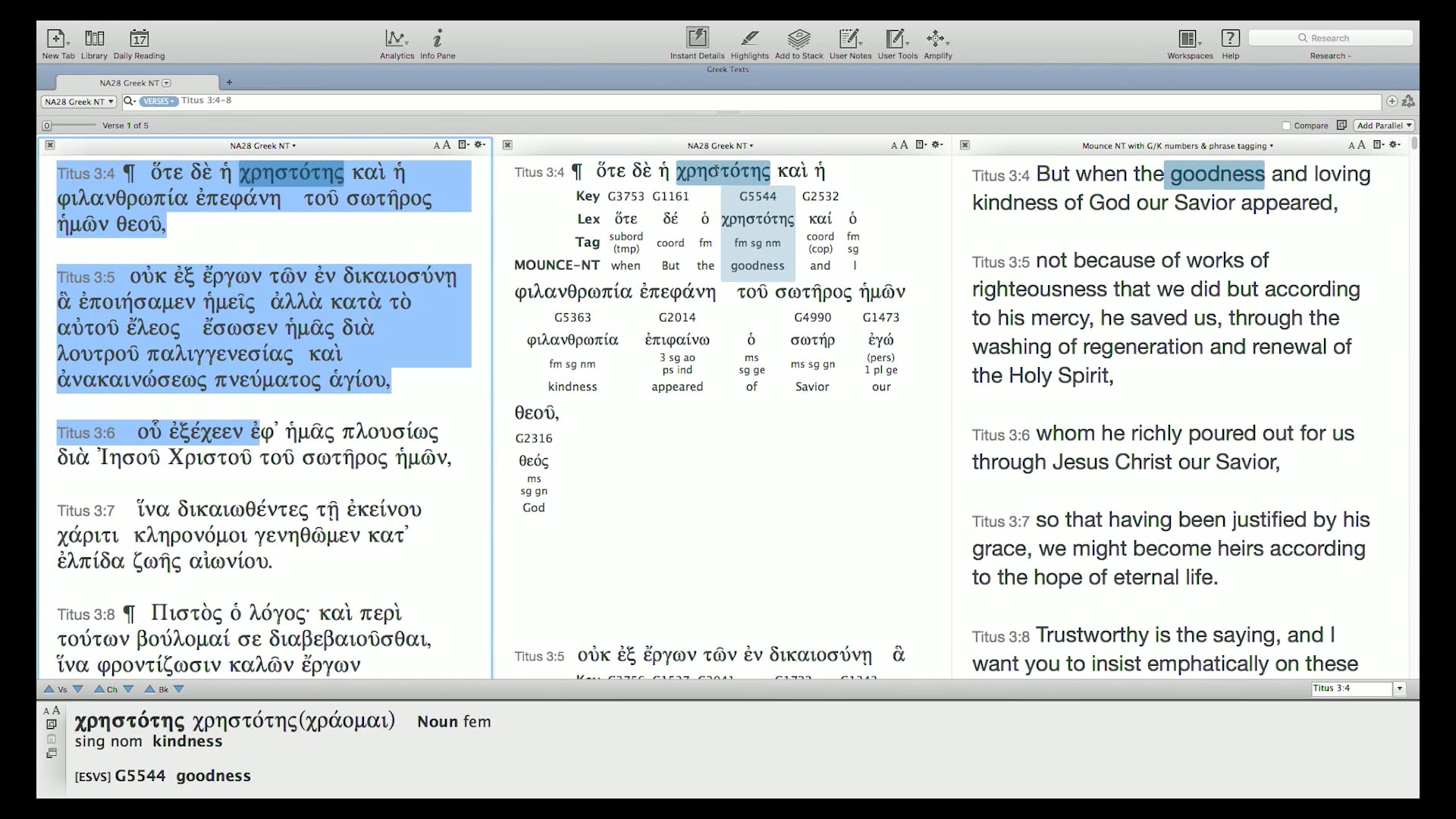The image size is (1456, 819).
Task: Enable the Compare checkbox
Action: 1286,126
